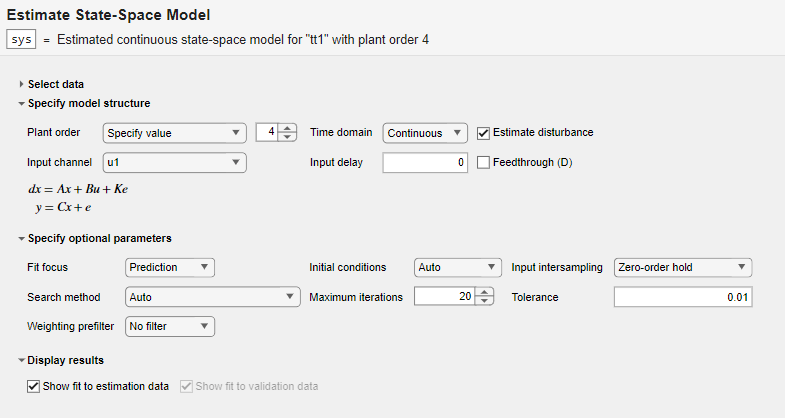785x418 pixels.
Task: Collapse the Display results section
Action: click(x=21, y=360)
